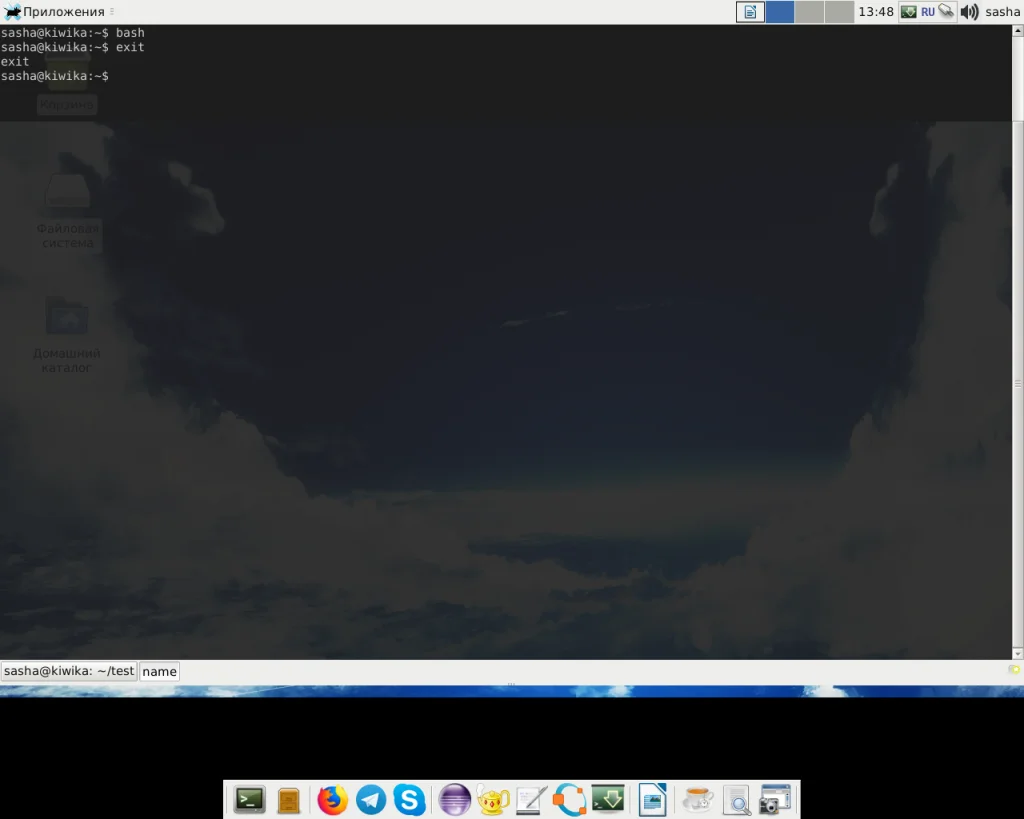1024x819 pixels.
Task: Open Skype from the dock
Action: tap(409, 799)
